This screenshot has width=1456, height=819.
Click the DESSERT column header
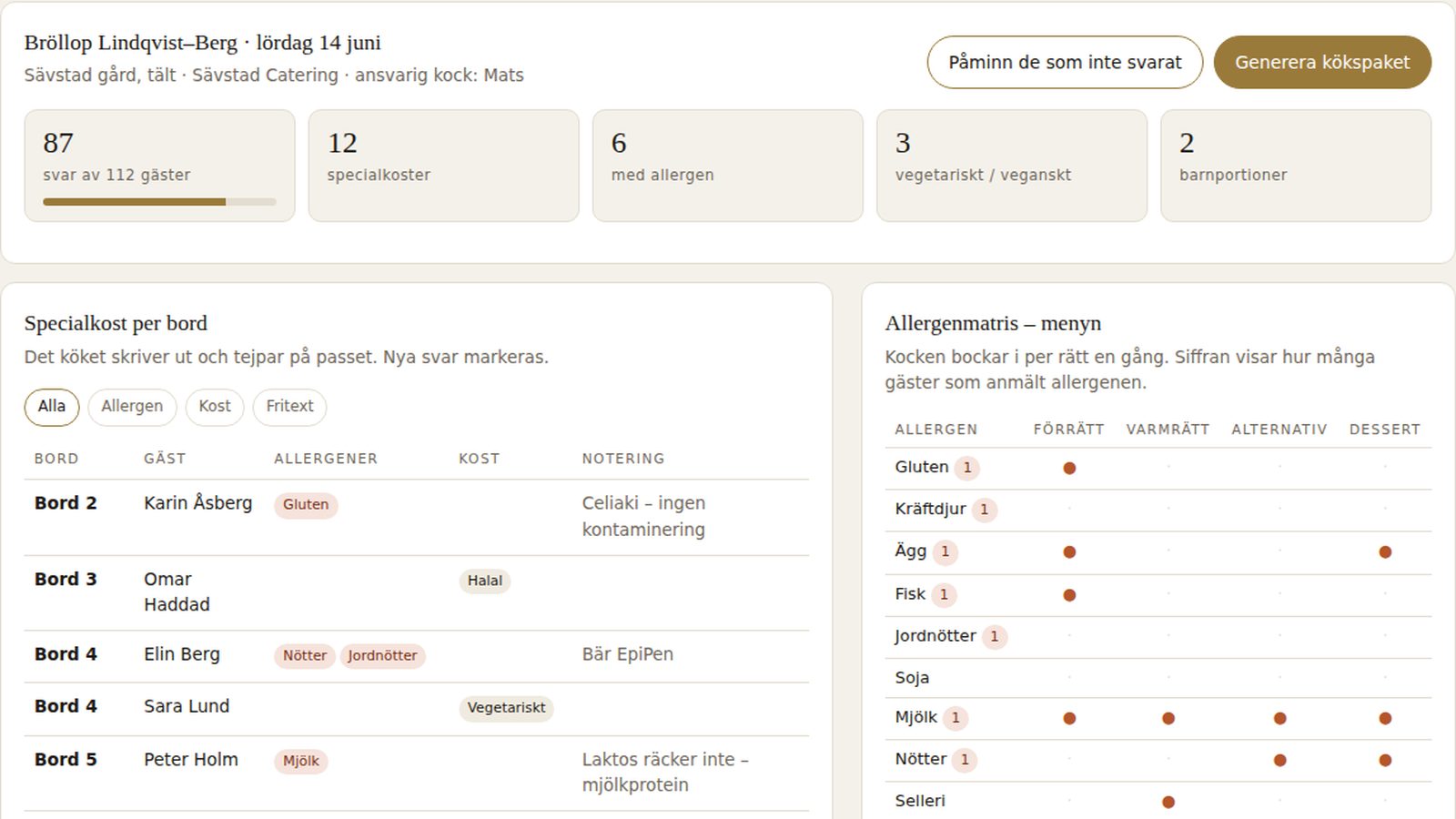[1385, 430]
